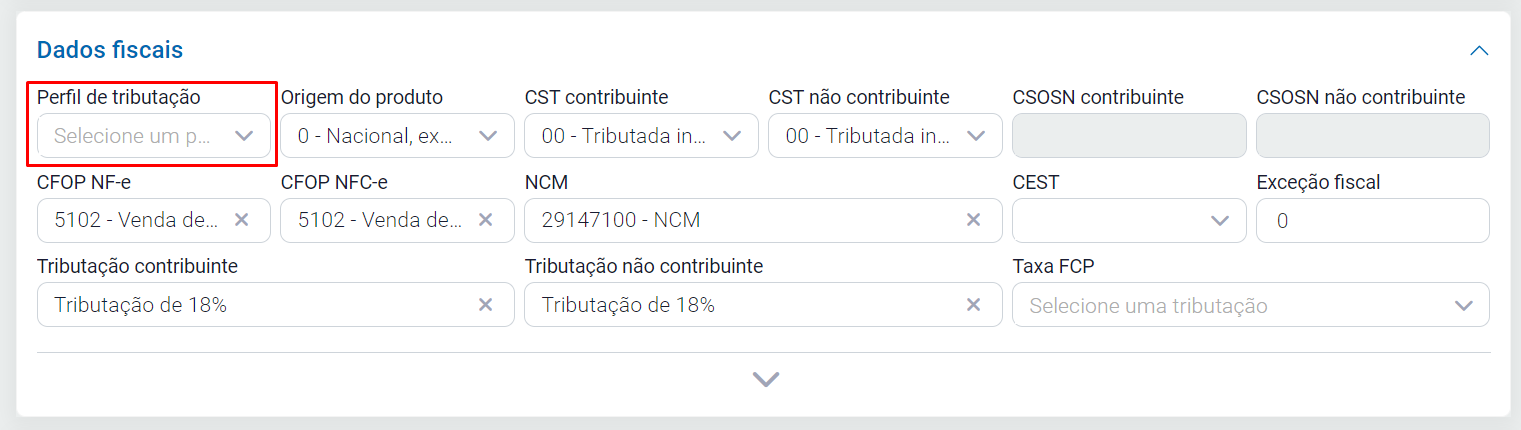
Task: Clear the CFOP NFC-e selected value
Action: (485, 220)
